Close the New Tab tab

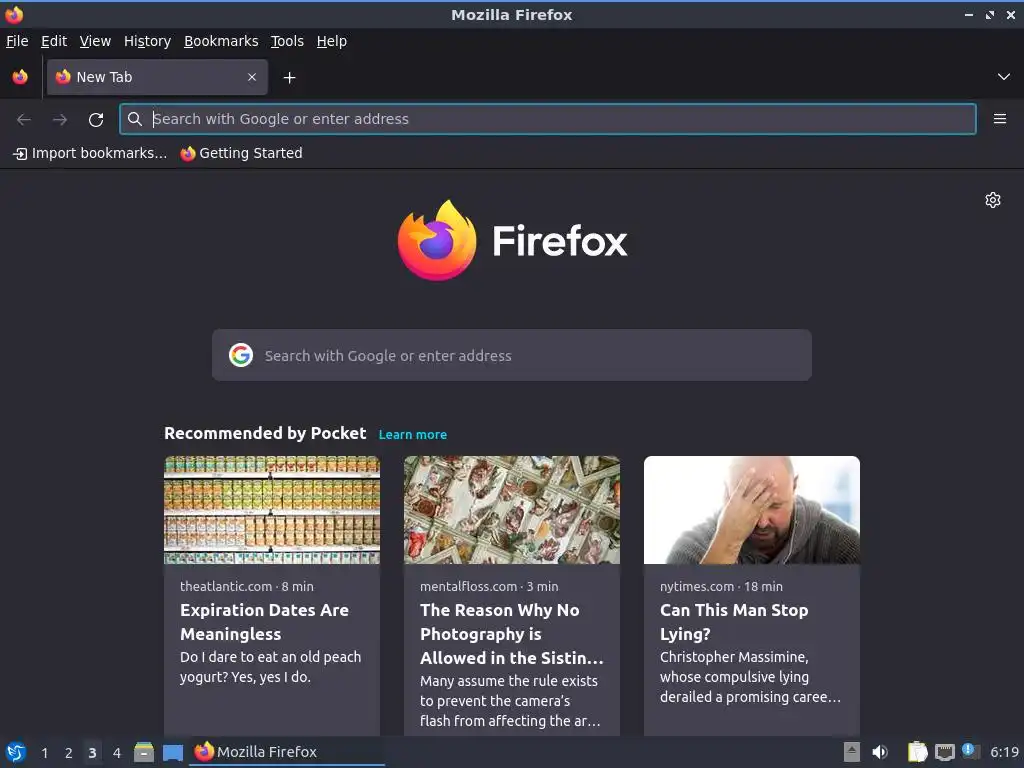251,77
